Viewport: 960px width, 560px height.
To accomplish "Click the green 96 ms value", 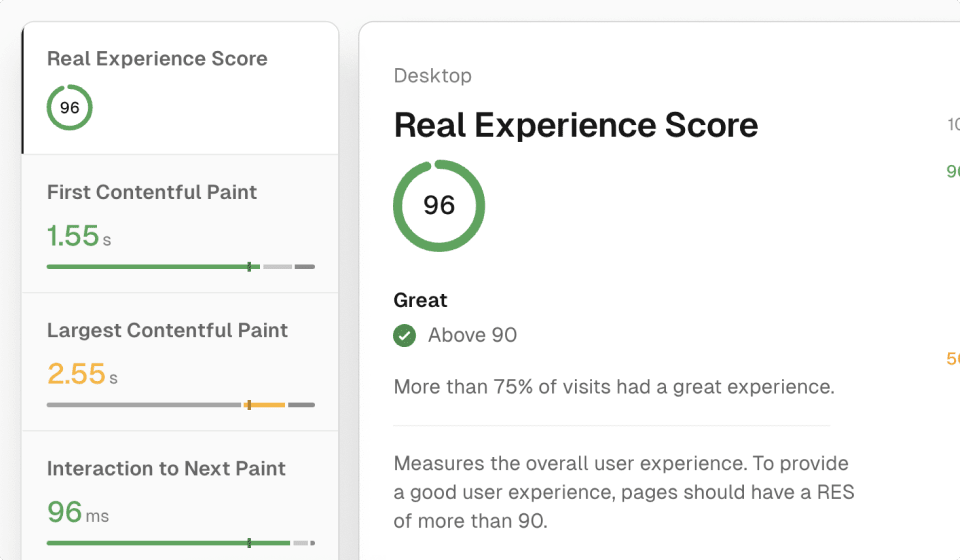I will coord(78,512).
